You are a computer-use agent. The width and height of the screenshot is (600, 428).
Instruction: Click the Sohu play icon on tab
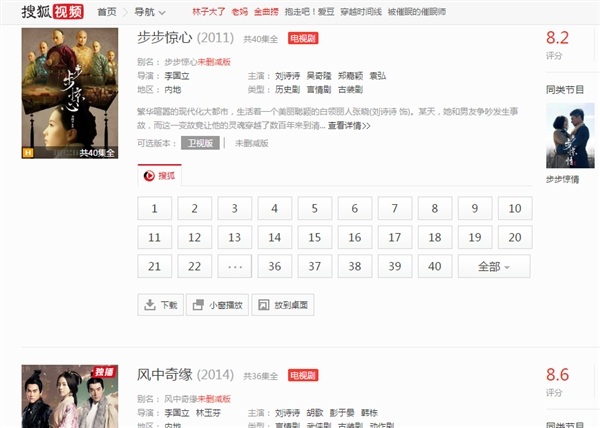point(149,176)
